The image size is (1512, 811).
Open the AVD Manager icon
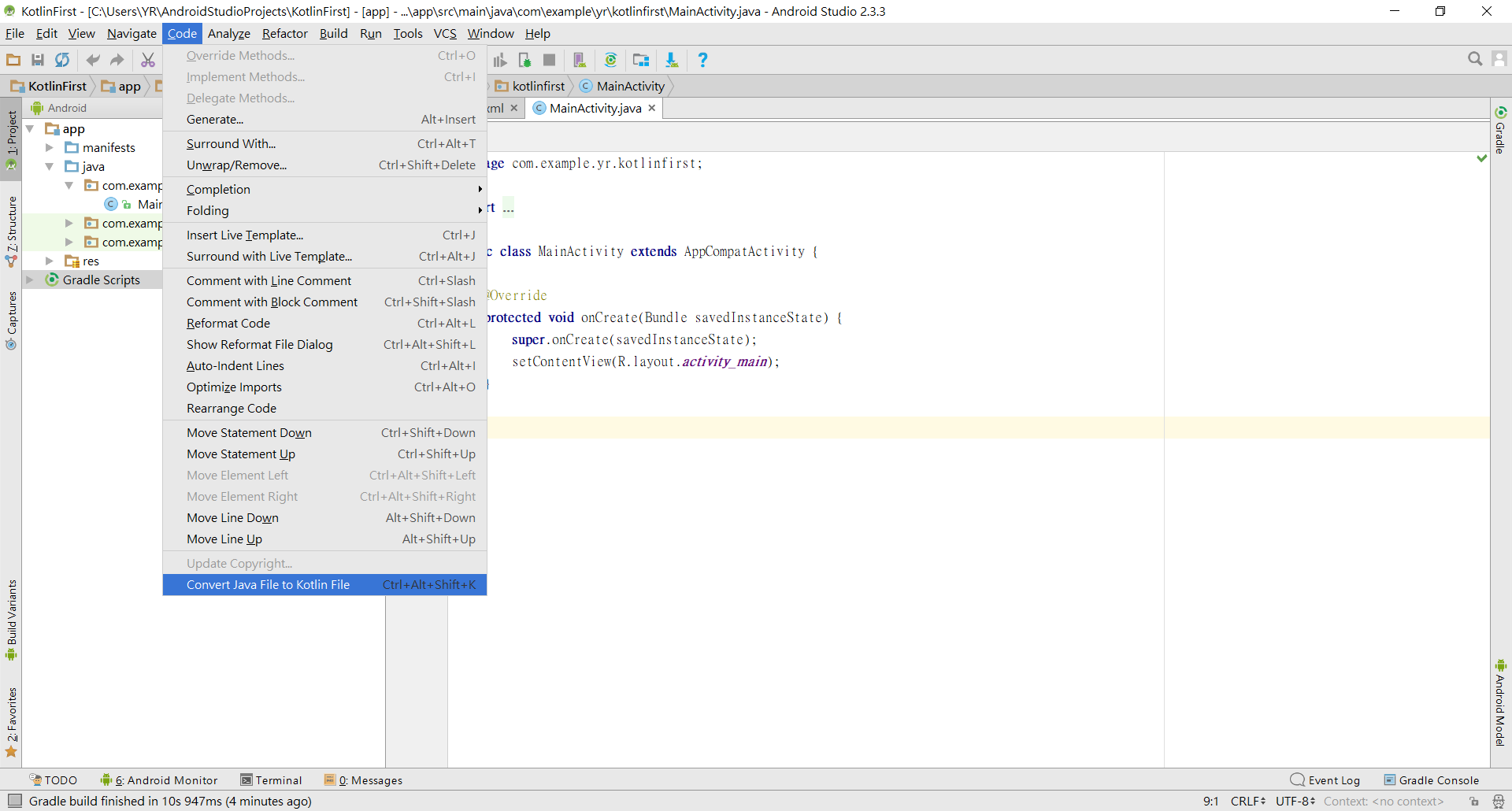pos(580,60)
